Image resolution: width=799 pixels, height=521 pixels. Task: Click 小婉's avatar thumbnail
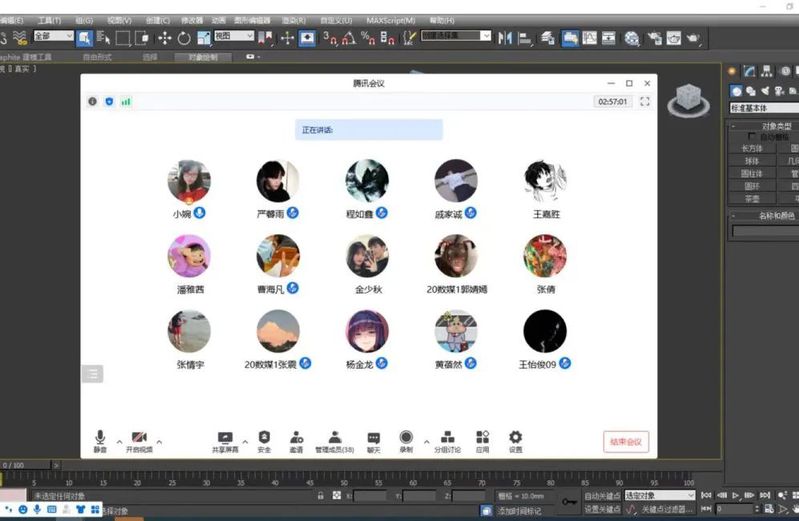point(189,181)
